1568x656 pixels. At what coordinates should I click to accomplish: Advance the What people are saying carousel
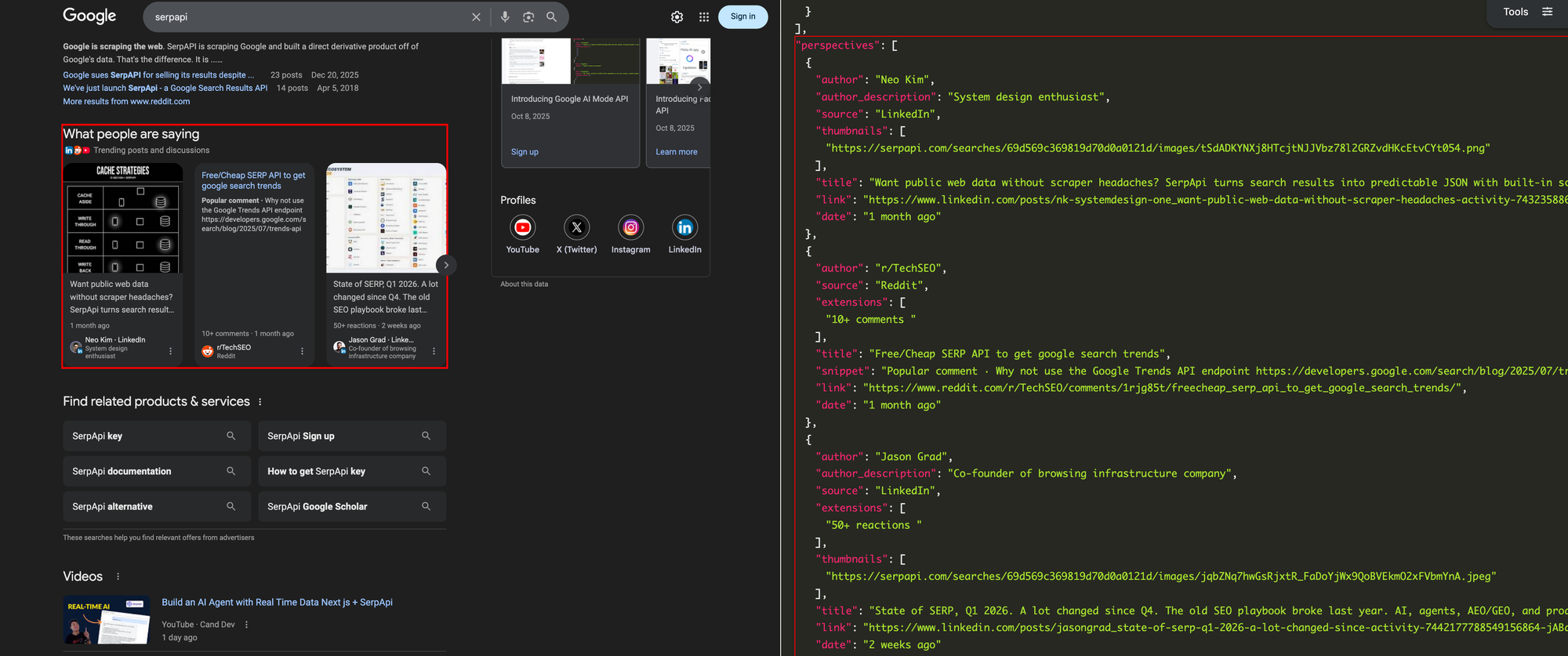pos(446,265)
